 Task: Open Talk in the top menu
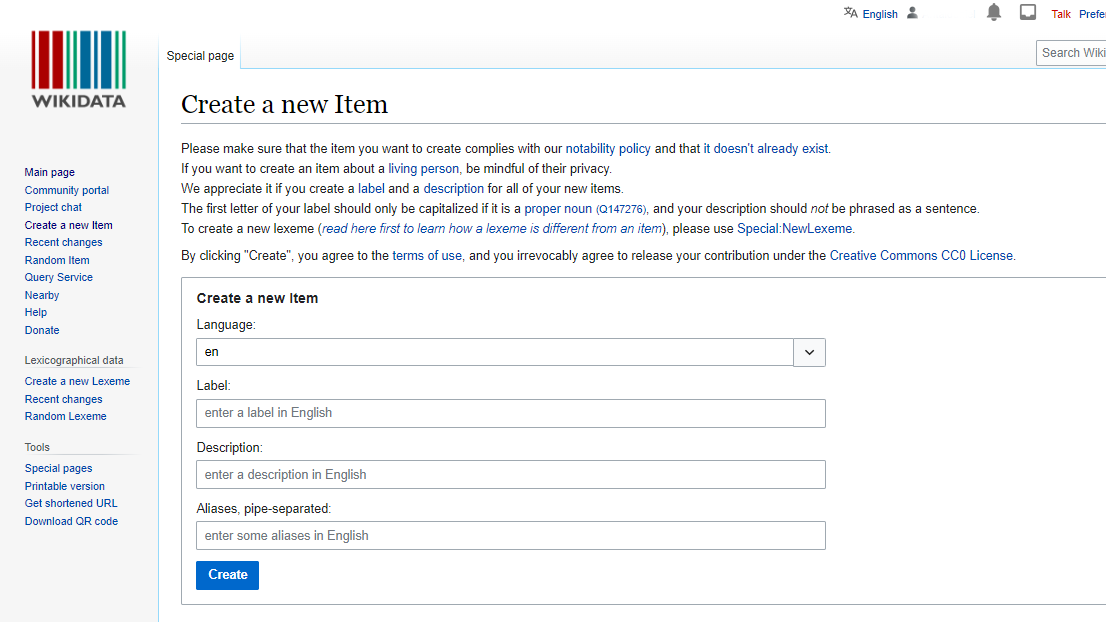click(x=1060, y=14)
